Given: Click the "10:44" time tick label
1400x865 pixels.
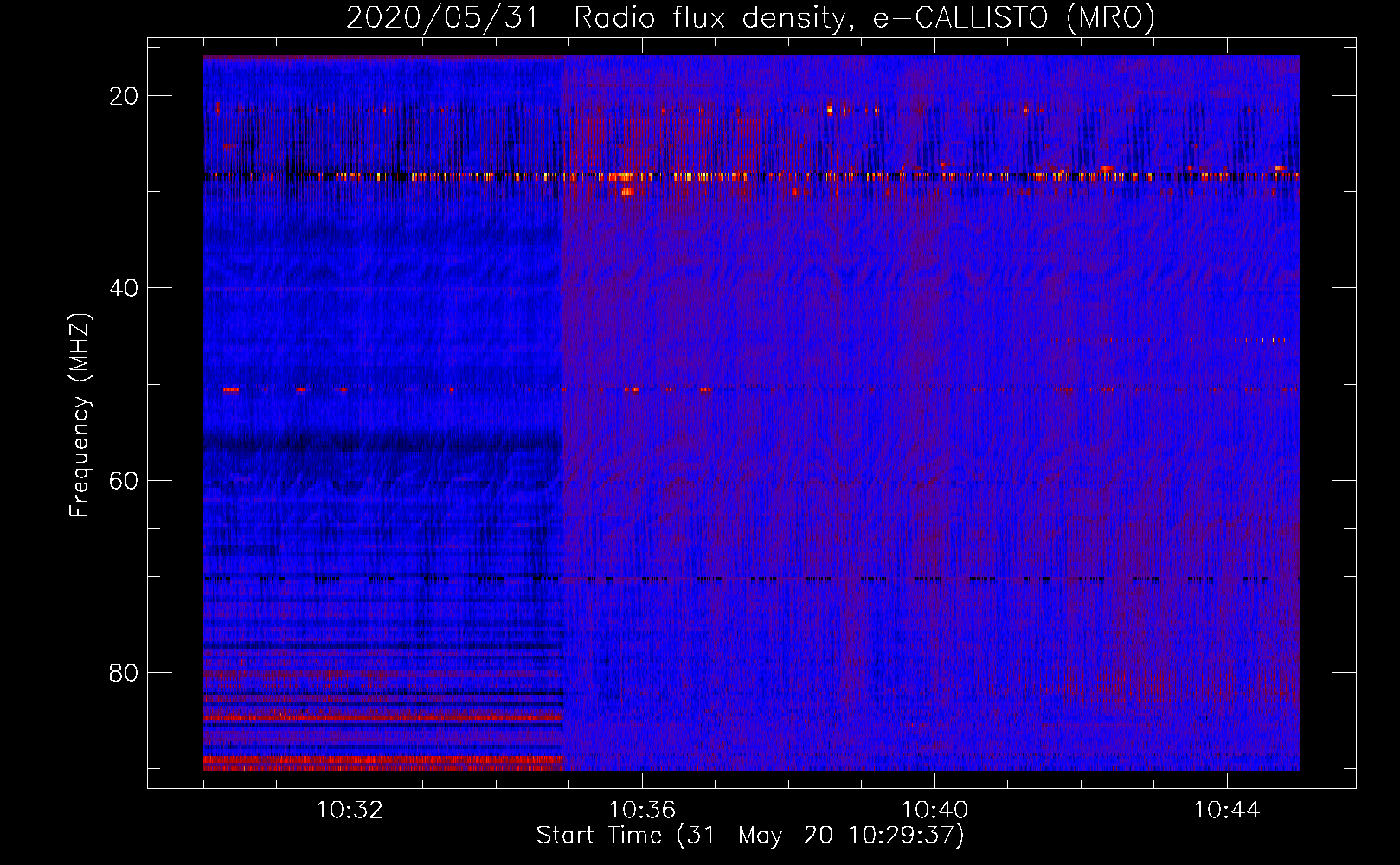Looking at the screenshot, I should (x=1227, y=811).
